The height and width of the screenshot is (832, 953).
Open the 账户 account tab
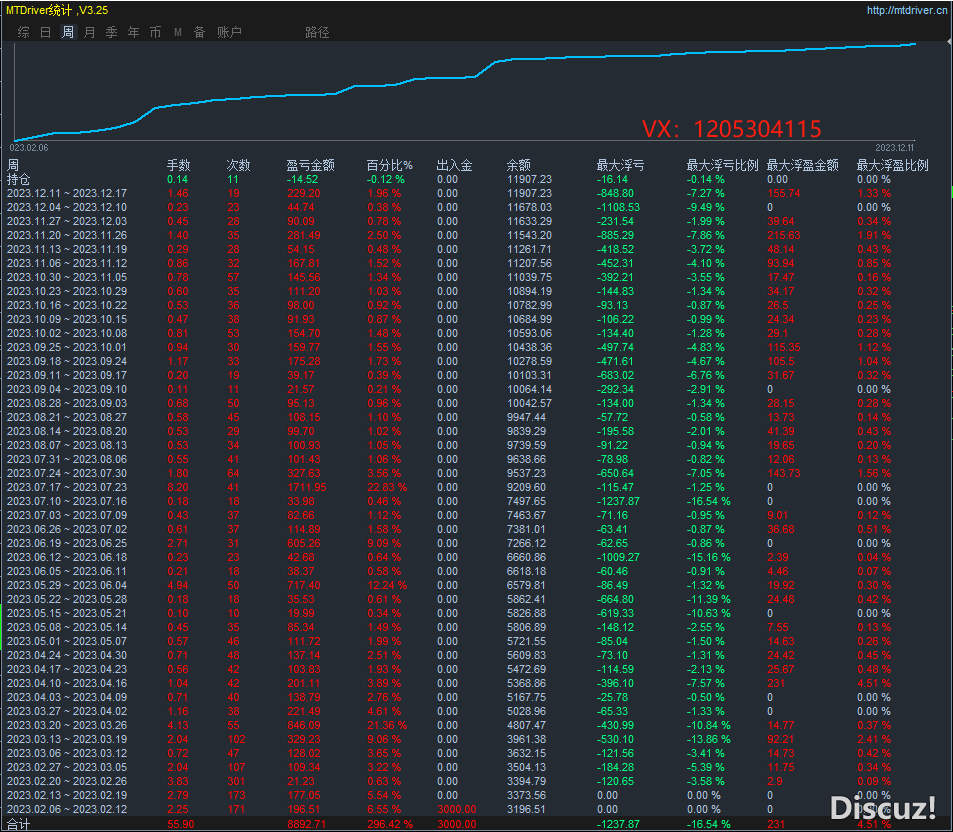pyautogui.click(x=229, y=32)
